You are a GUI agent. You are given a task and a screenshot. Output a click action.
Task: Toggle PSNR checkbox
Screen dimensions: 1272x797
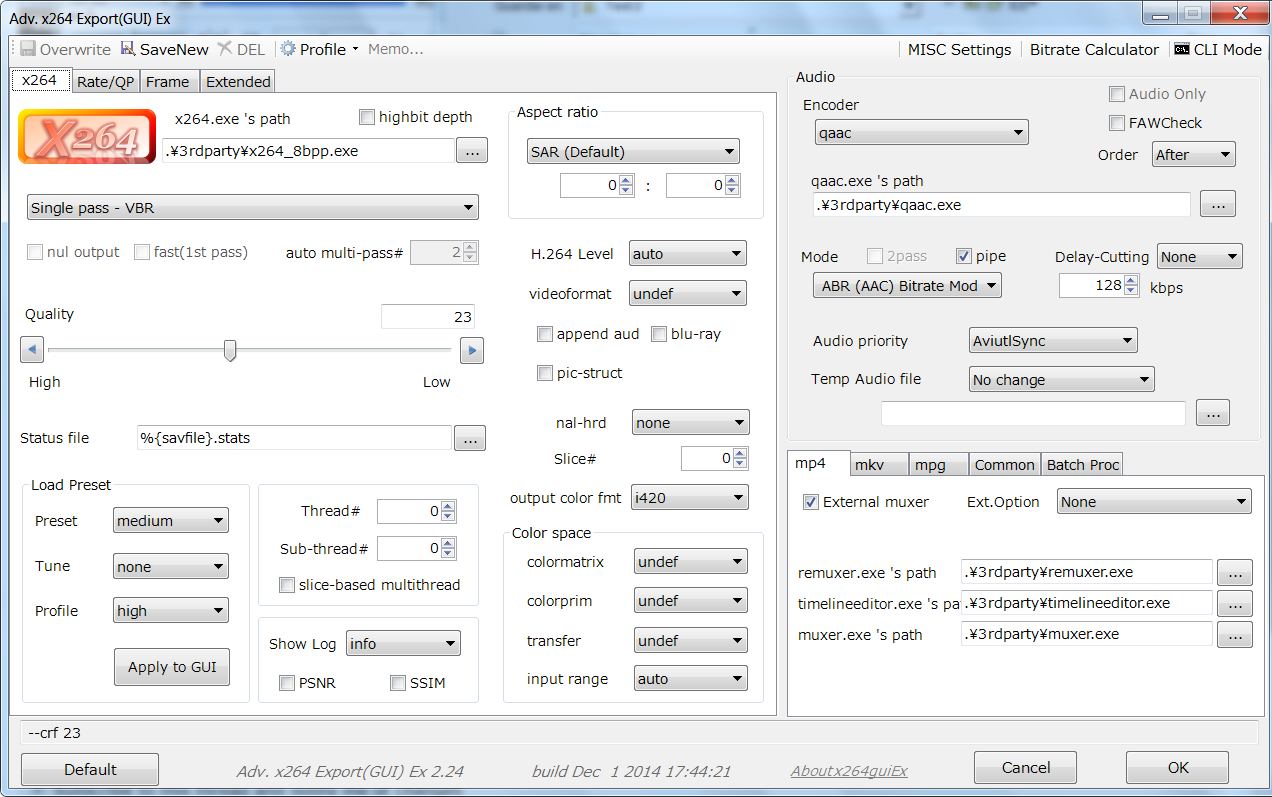click(287, 683)
